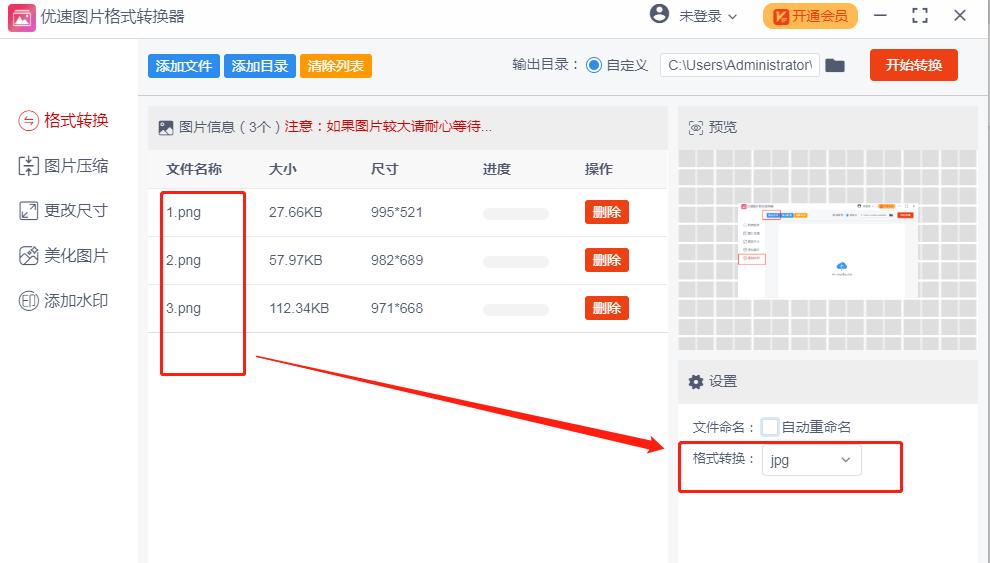
Task: Open the 未登录 account dropdown
Action: [x=707, y=16]
